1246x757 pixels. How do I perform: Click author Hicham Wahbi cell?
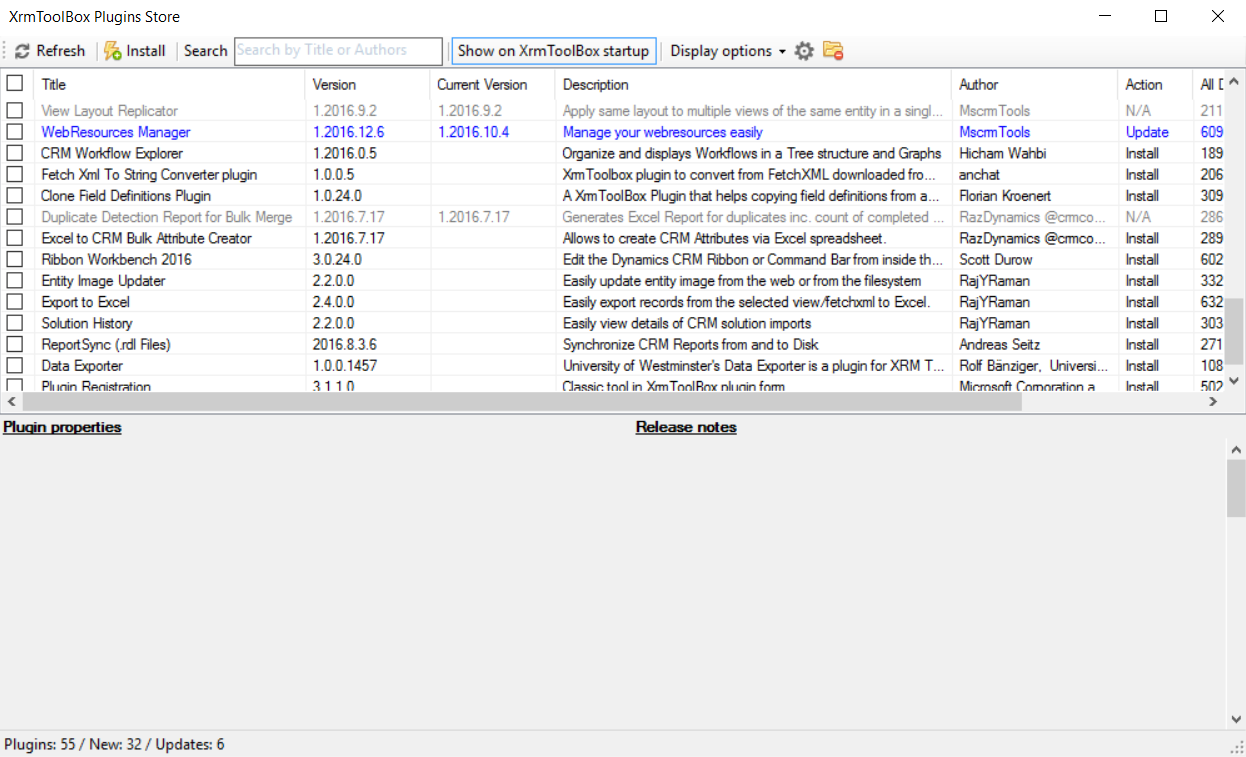click(x=1001, y=153)
